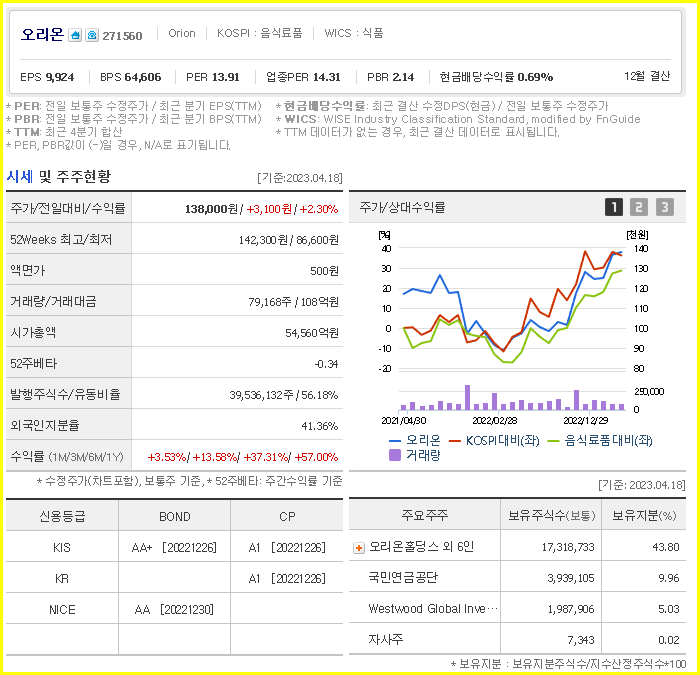Select the 주요주주 column header
The image size is (700, 675).
pyautogui.click(x=424, y=516)
